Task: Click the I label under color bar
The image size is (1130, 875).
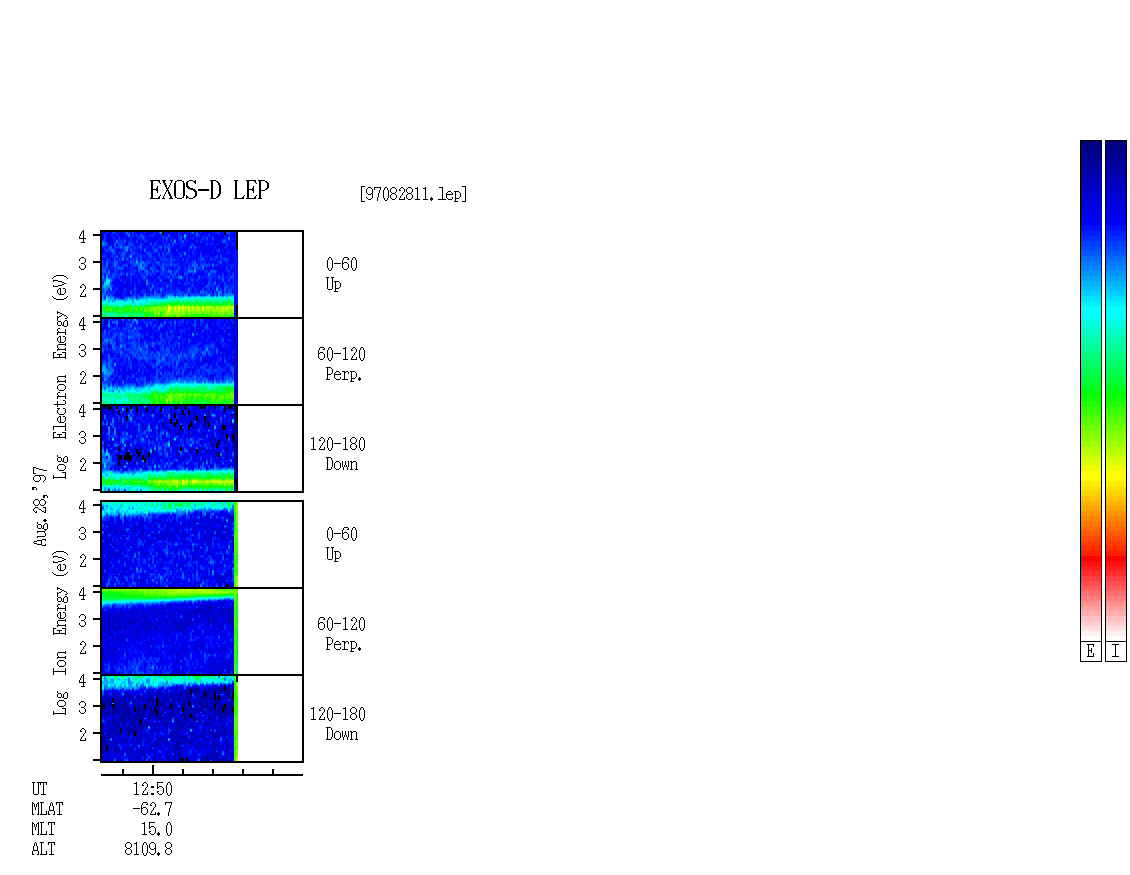Action: click(x=1116, y=651)
